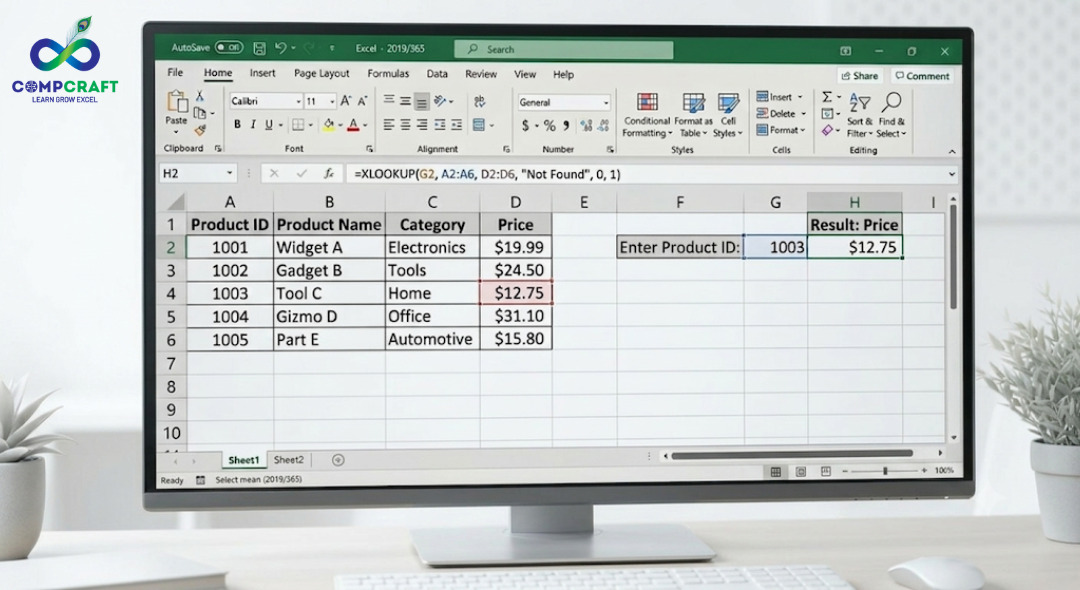Switch to the View tab
The height and width of the screenshot is (590, 1080).
click(525, 74)
